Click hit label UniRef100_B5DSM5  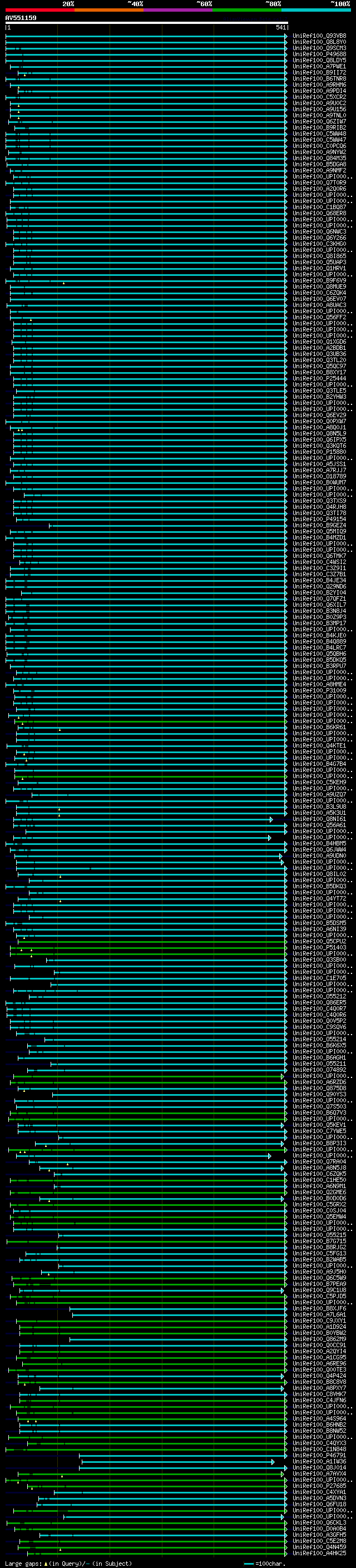319,923
